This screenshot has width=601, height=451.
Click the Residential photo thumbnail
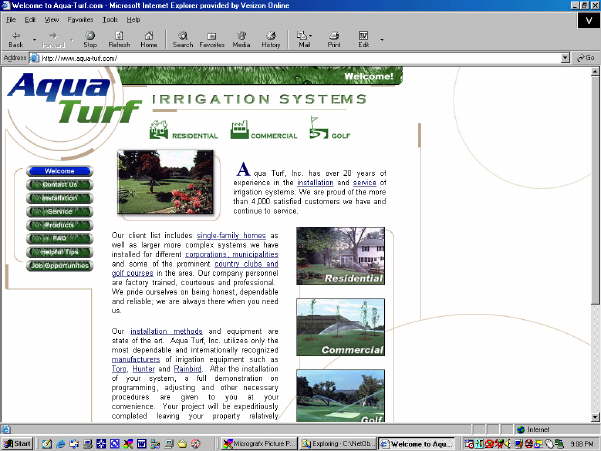340,256
